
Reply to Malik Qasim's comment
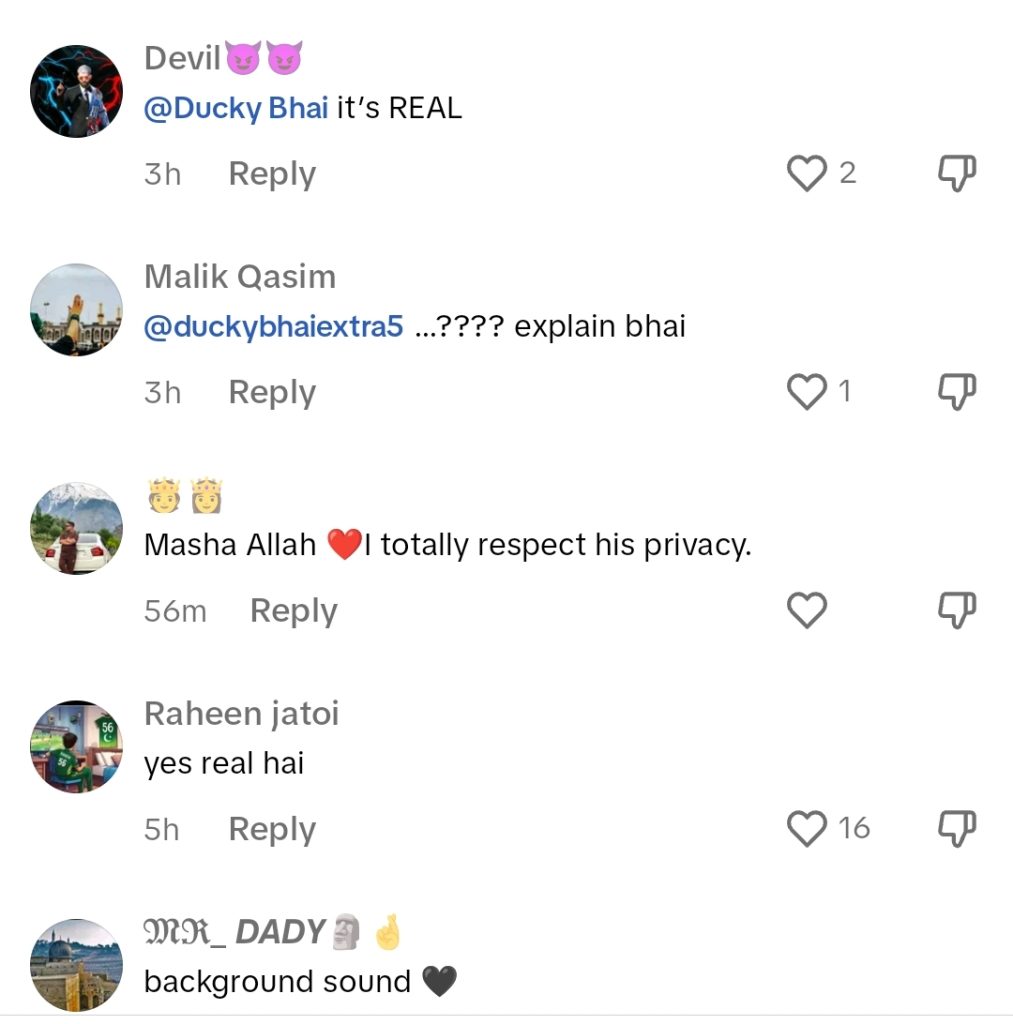(x=272, y=392)
